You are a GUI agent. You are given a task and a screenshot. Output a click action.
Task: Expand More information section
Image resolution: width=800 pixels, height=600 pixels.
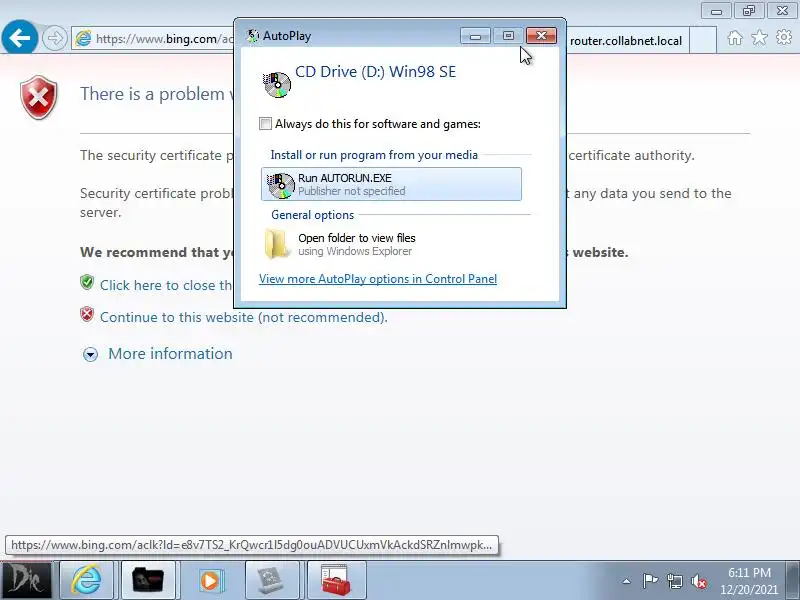90,354
